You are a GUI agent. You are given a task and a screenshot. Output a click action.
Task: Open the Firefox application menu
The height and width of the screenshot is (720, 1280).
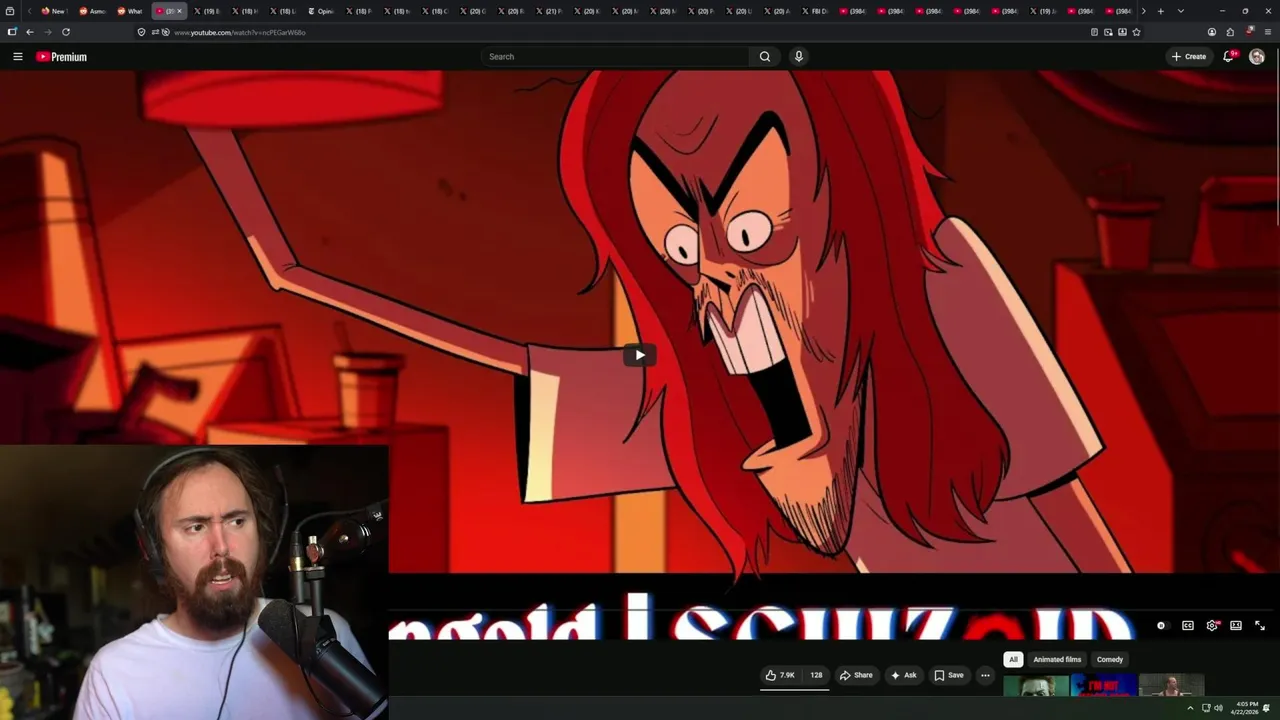(x=1268, y=32)
